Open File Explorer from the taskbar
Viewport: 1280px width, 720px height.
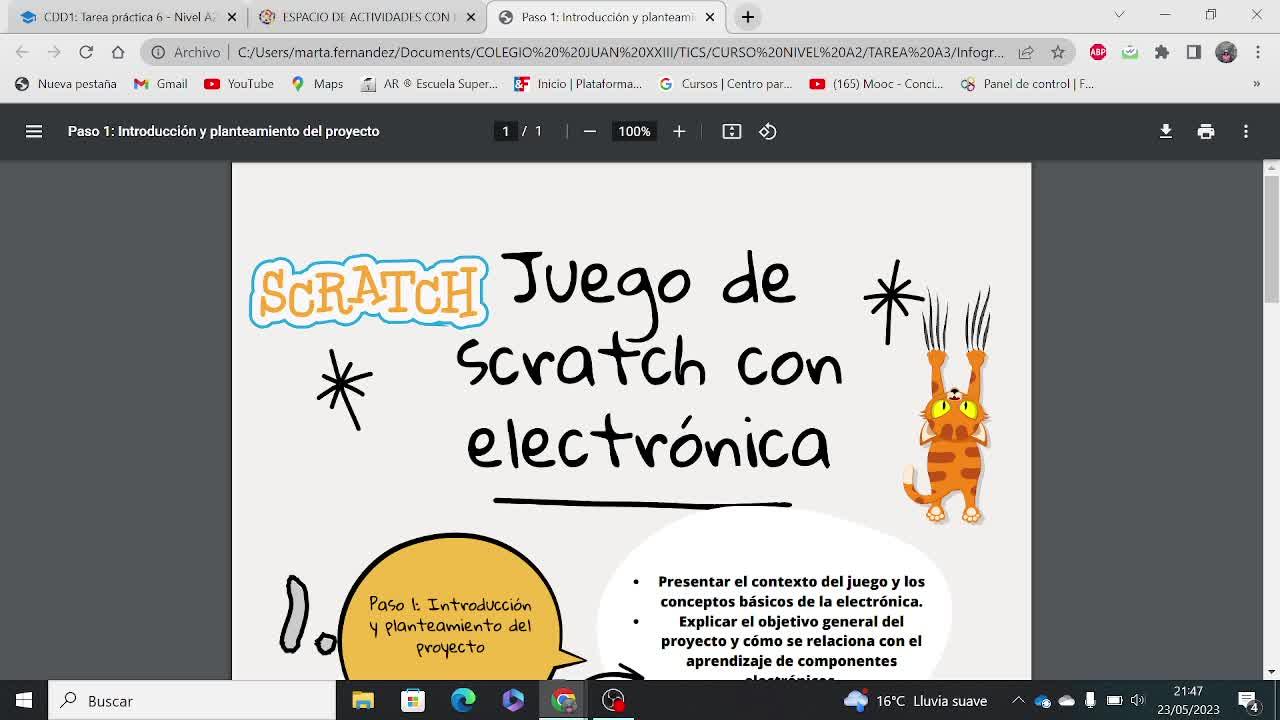(363, 701)
